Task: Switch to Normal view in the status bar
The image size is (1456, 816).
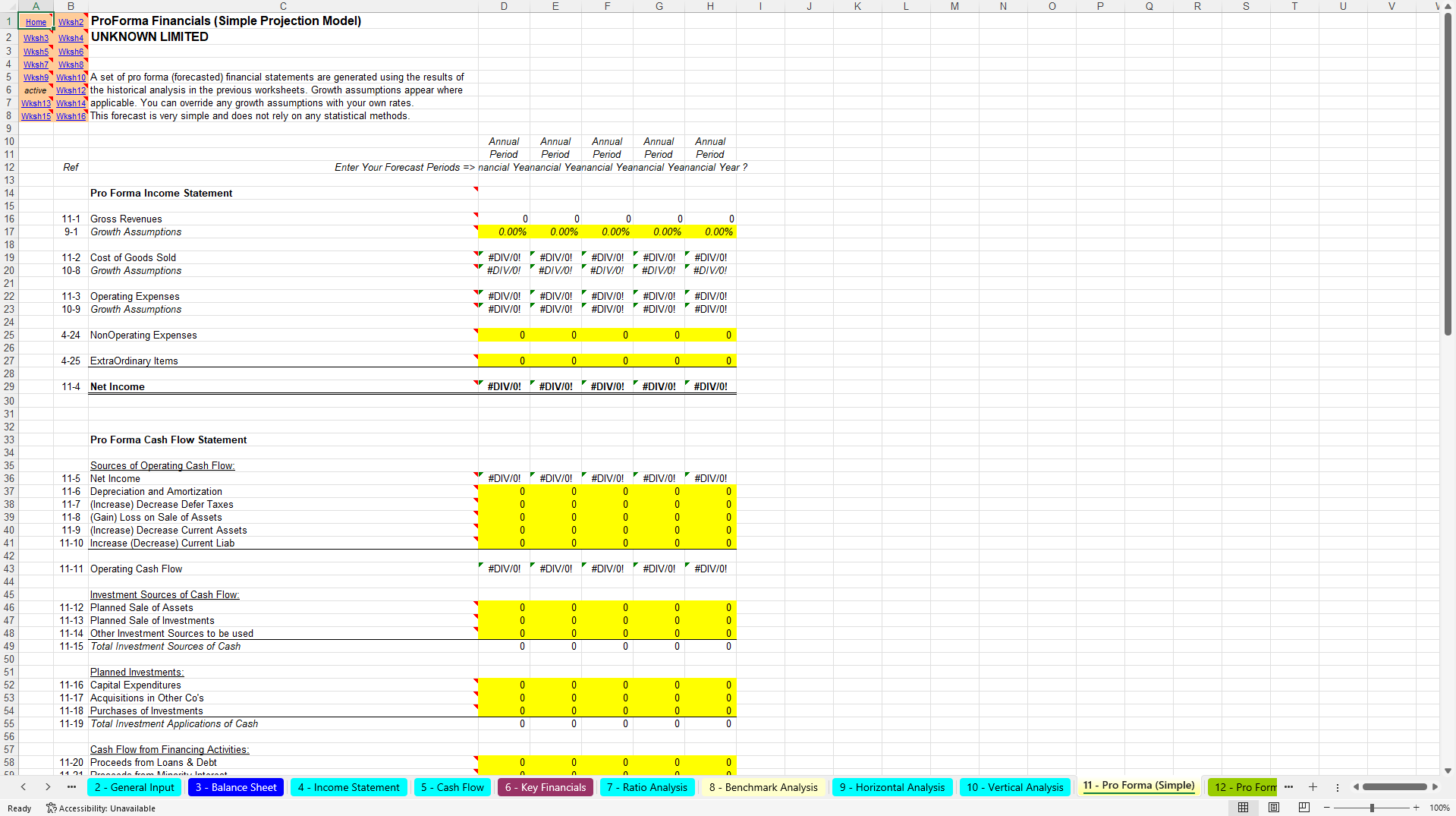Action: [1243, 808]
